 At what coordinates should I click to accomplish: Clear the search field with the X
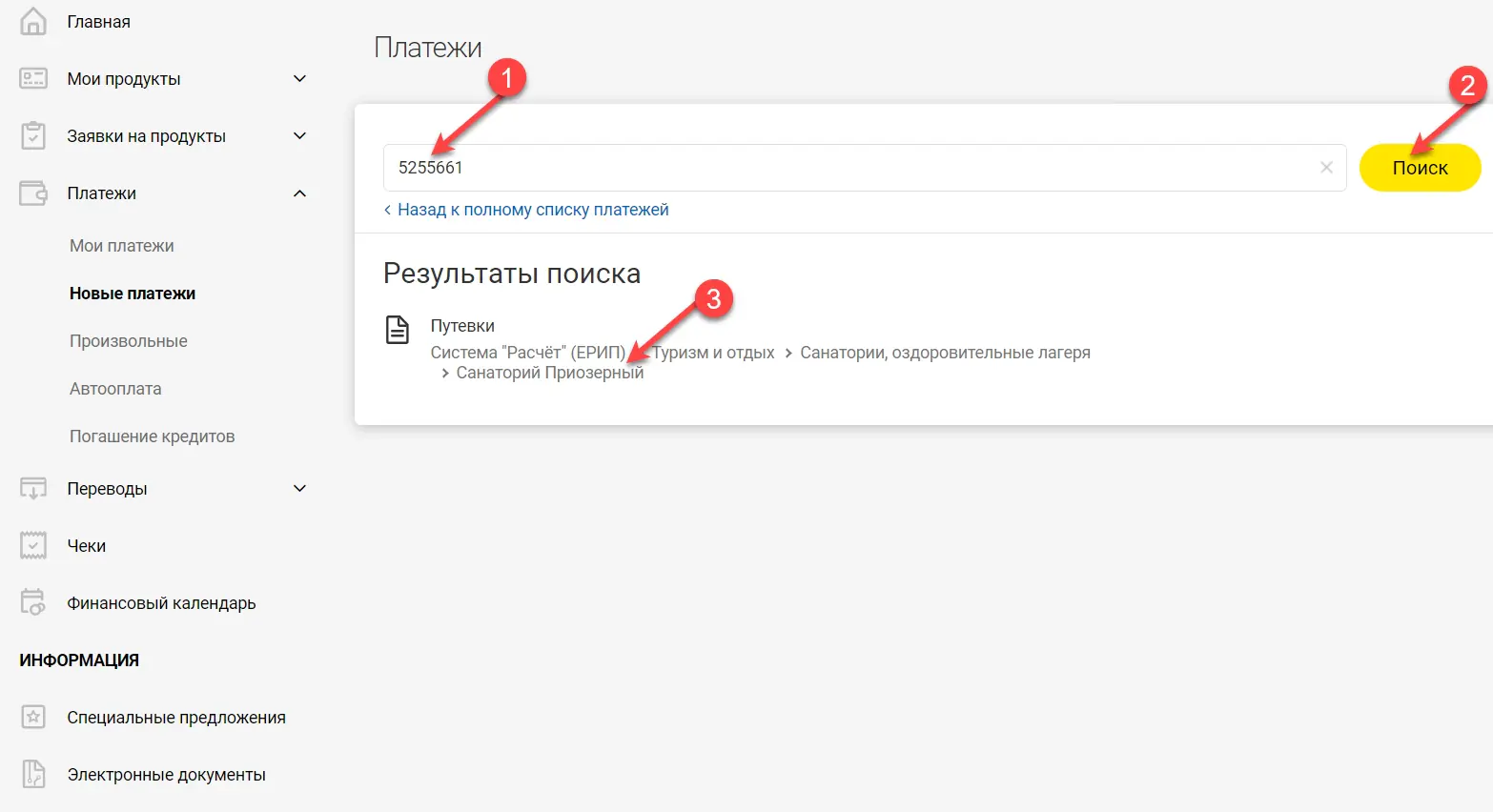[1326, 168]
